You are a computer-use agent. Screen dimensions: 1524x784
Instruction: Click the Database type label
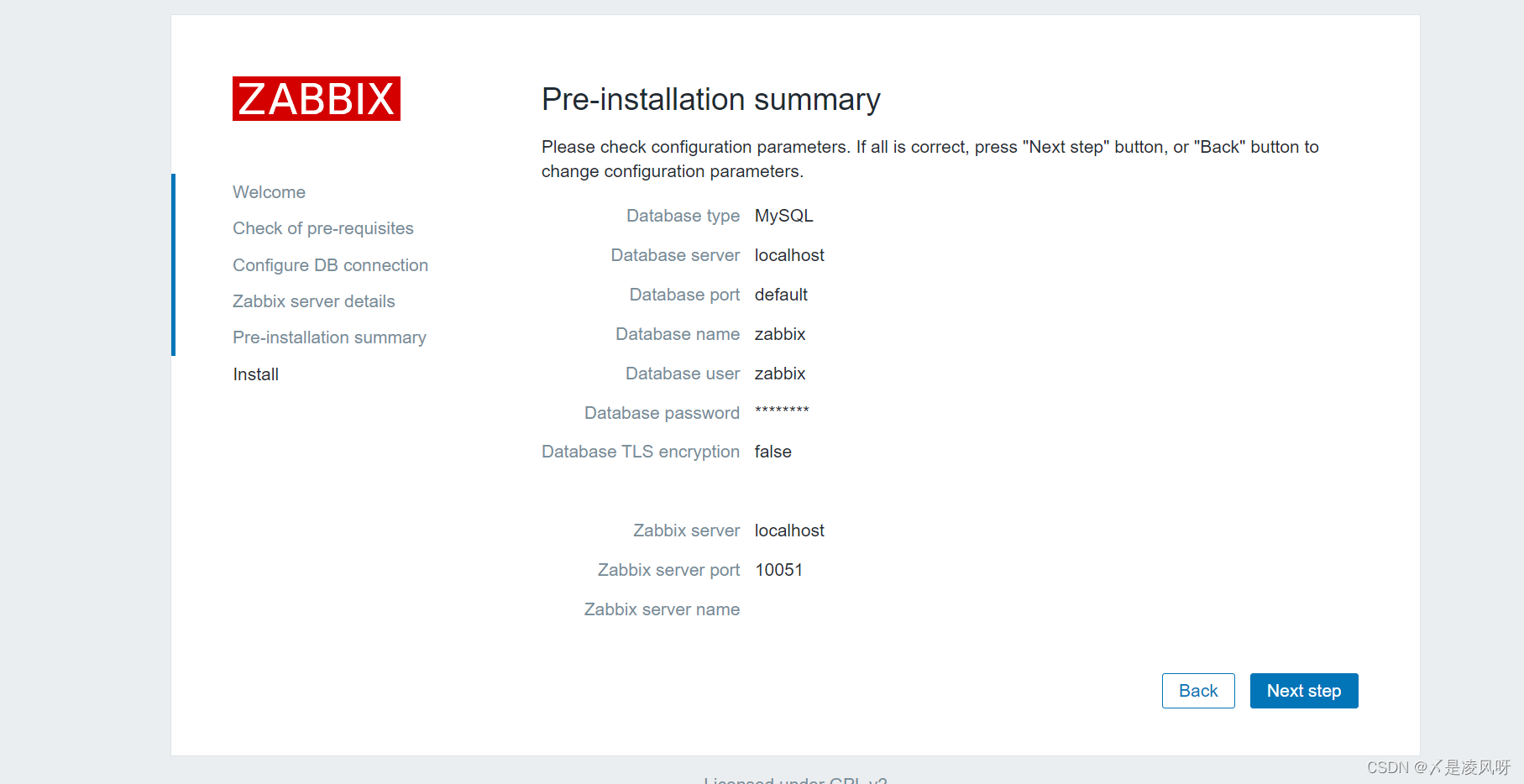point(683,216)
